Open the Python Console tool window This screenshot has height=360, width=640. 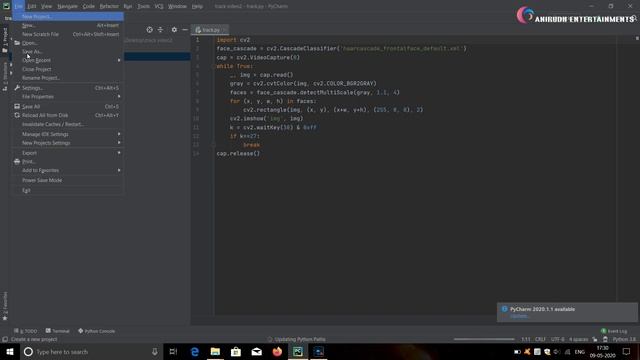pos(96,331)
